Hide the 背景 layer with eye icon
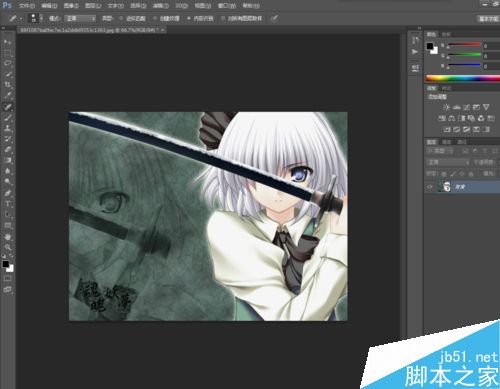The height and width of the screenshot is (389, 500). point(430,187)
